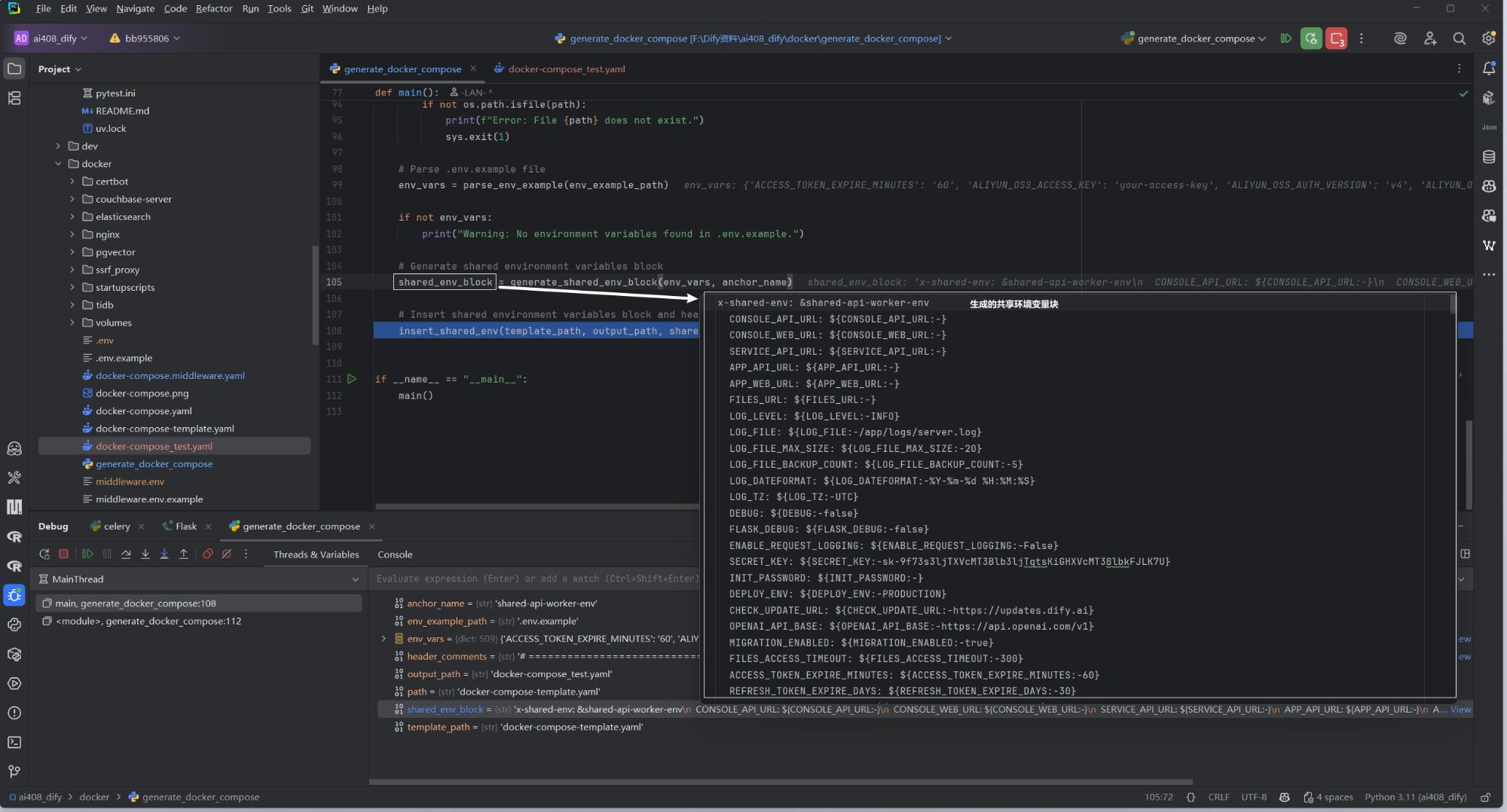Viewport: 1507px width, 812px height.
Task: Stop the debug session with red square
Action: [64, 554]
